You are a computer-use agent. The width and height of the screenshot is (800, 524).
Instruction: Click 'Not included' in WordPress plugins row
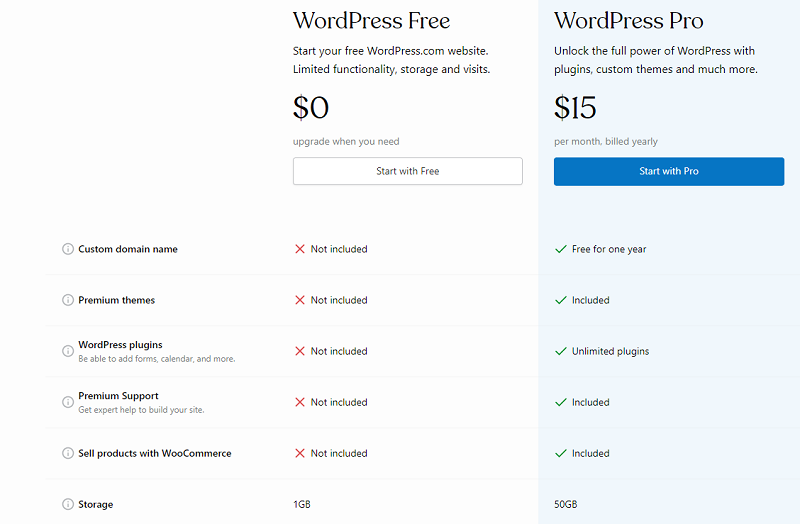pyautogui.click(x=339, y=351)
